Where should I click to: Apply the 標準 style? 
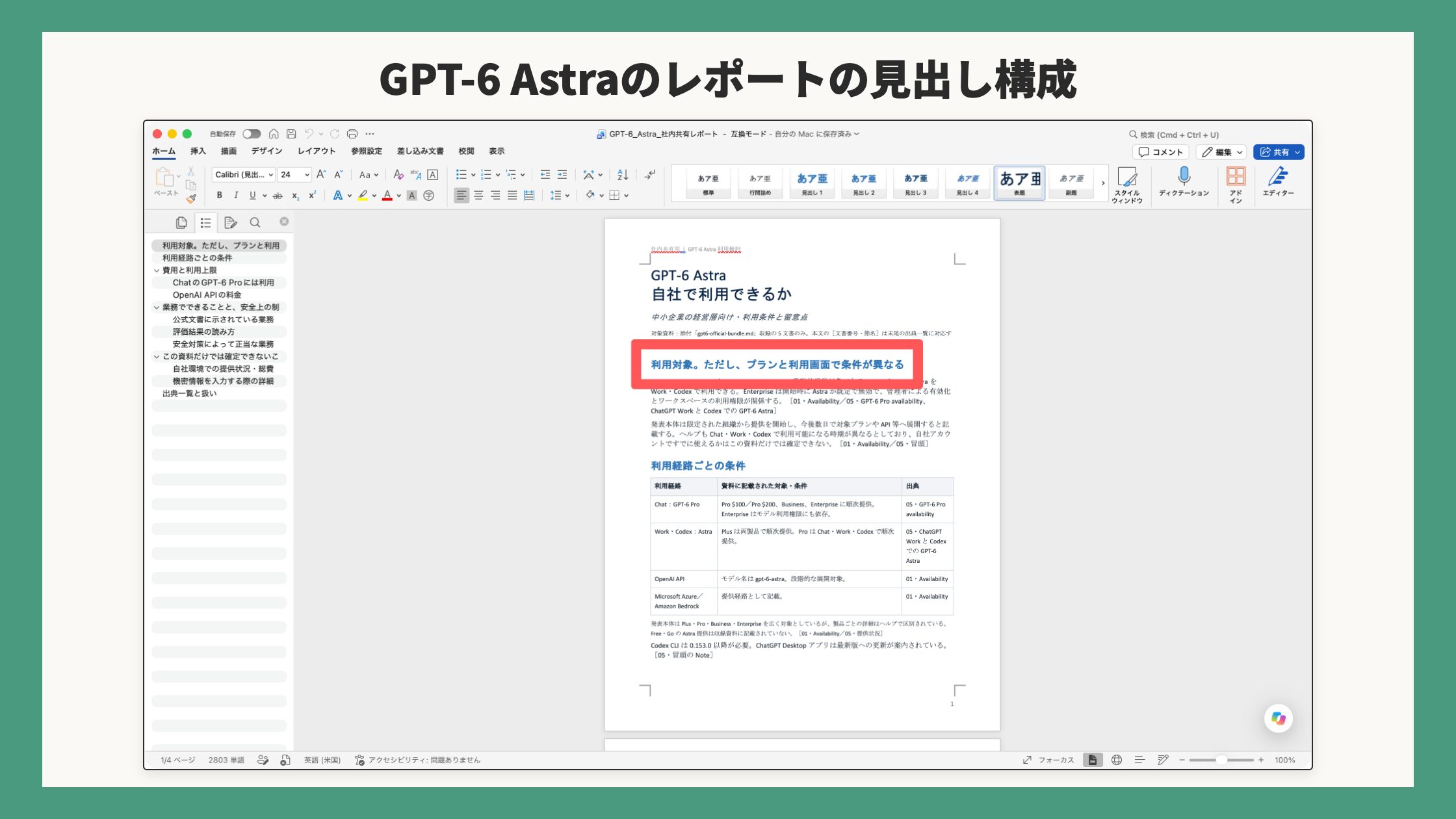click(708, 183)
